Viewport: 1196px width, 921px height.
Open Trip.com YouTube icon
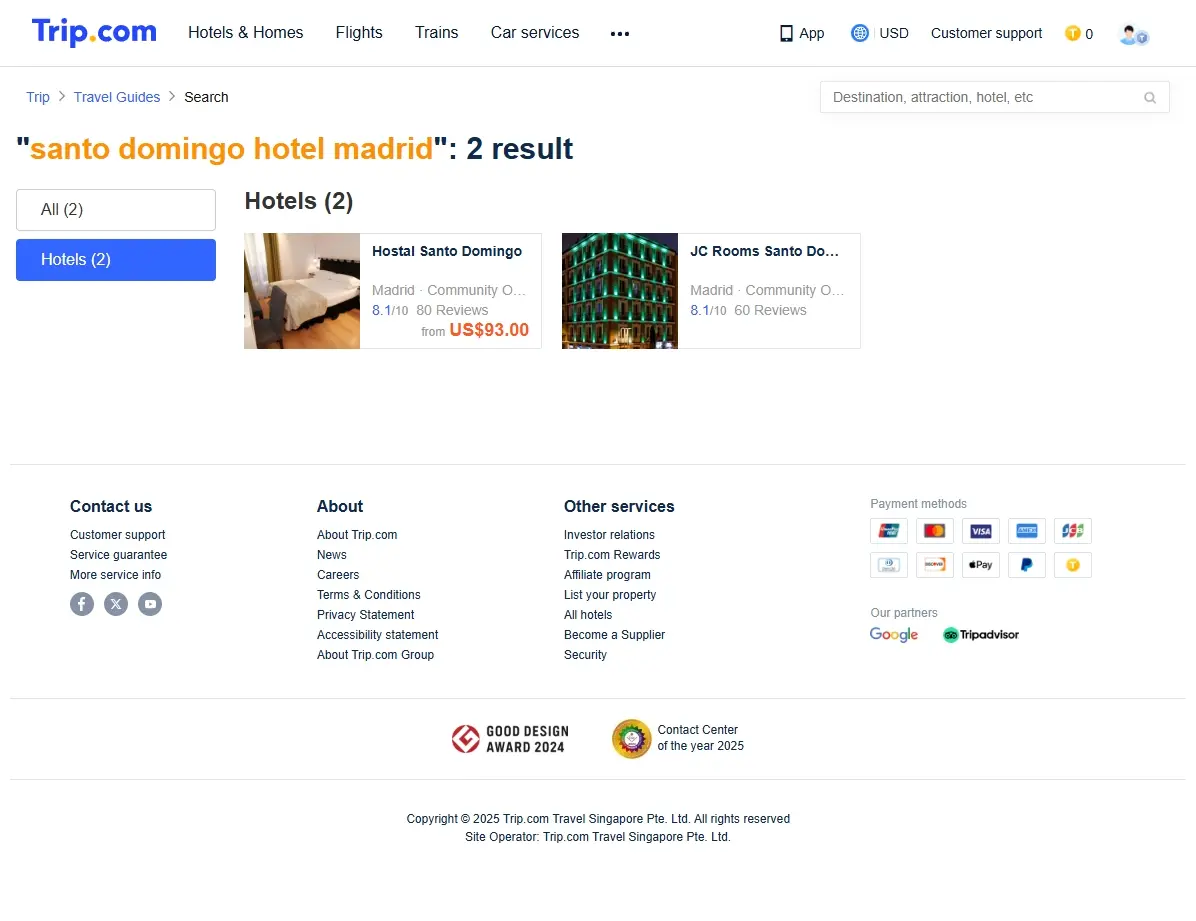[x=150, y=604]
